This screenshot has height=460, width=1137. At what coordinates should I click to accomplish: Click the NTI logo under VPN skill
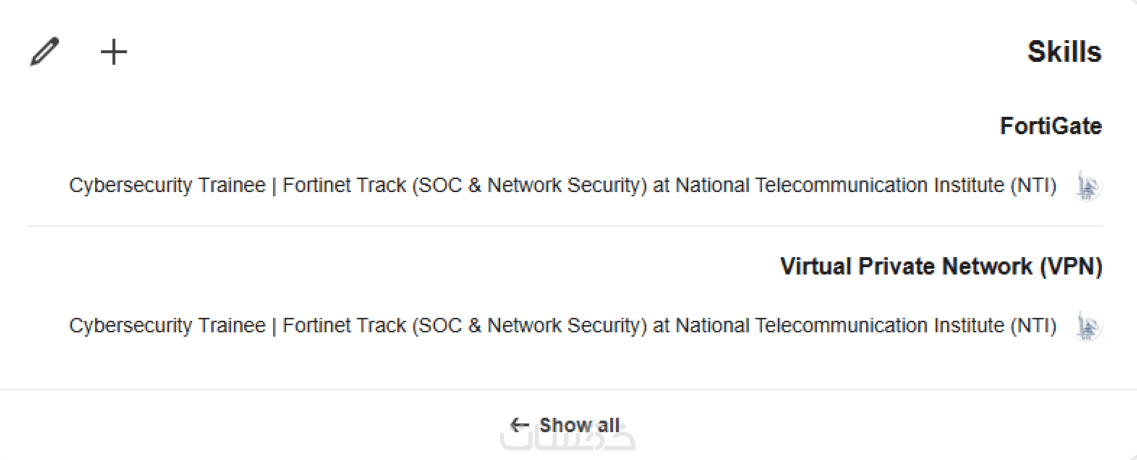click(1088, 326)
